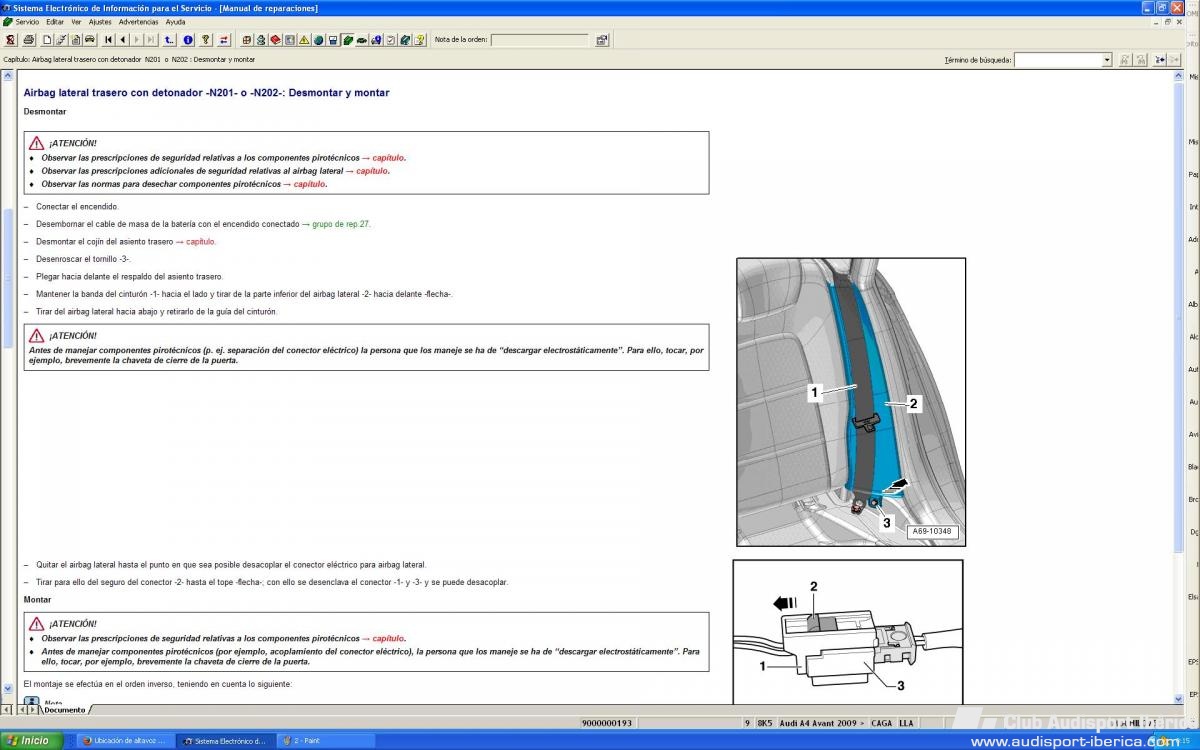
Task: Go to previous page with left arrow
Action: click(123, 40)
